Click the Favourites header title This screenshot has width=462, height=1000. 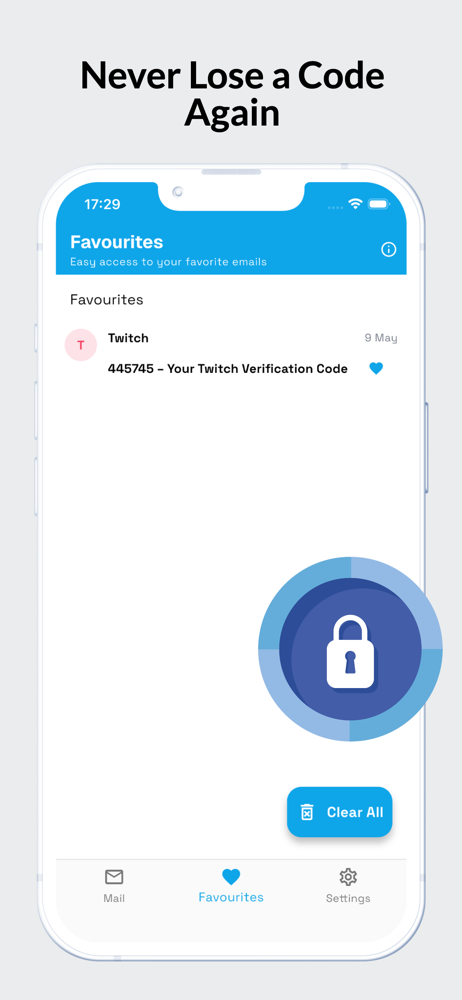(117, 242)
